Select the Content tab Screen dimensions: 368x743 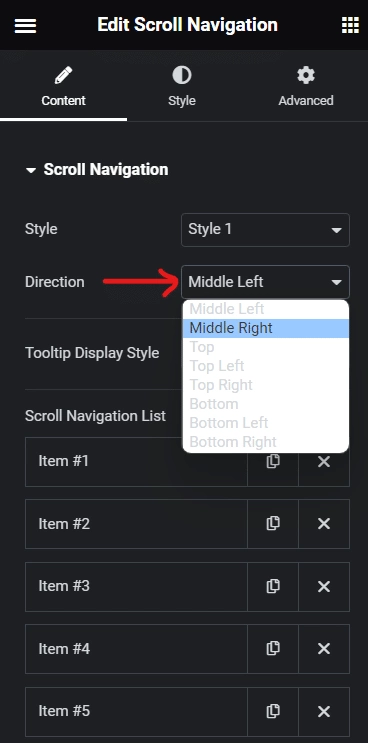coord(63,87)
